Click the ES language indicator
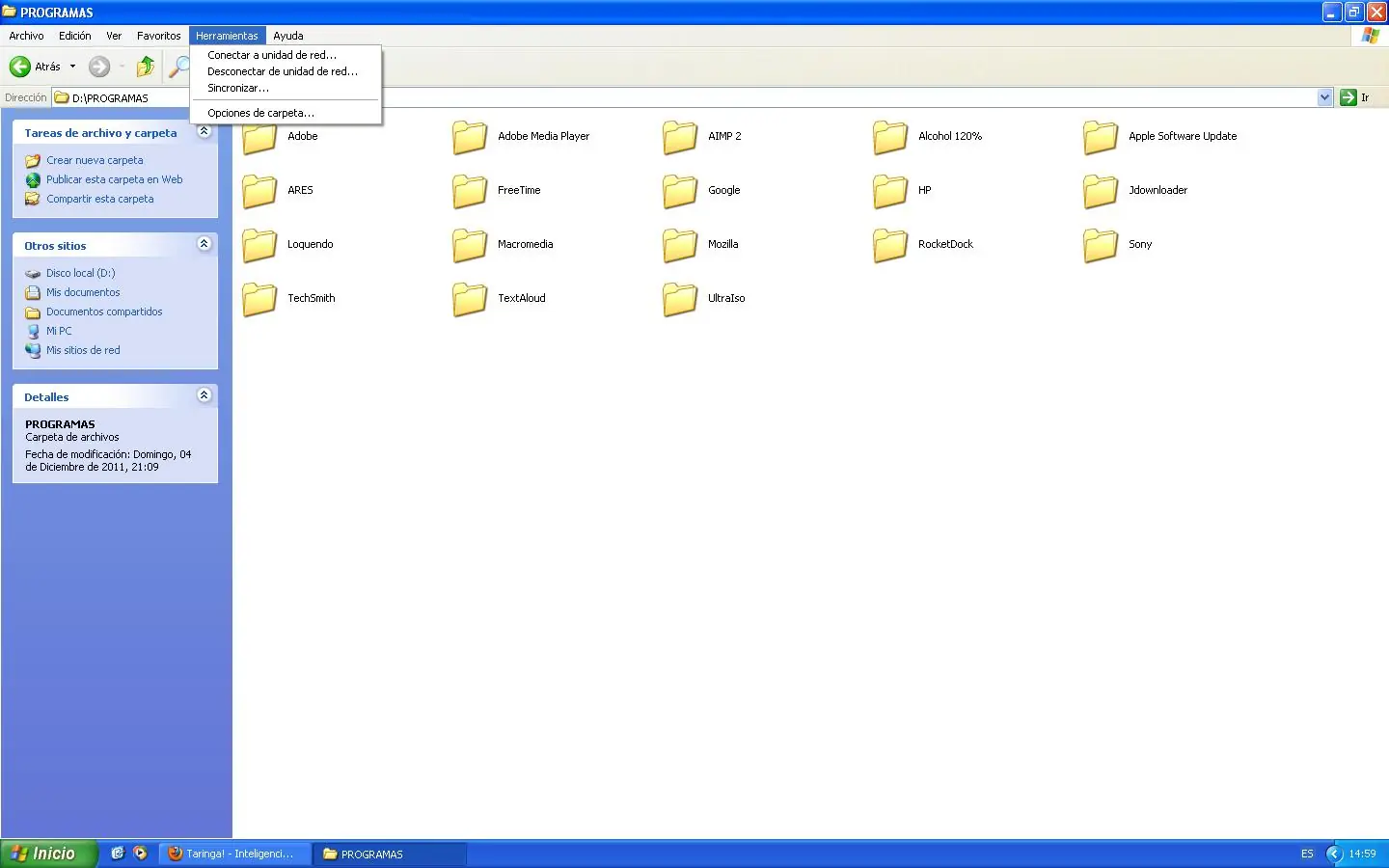 coord(1307,854)
